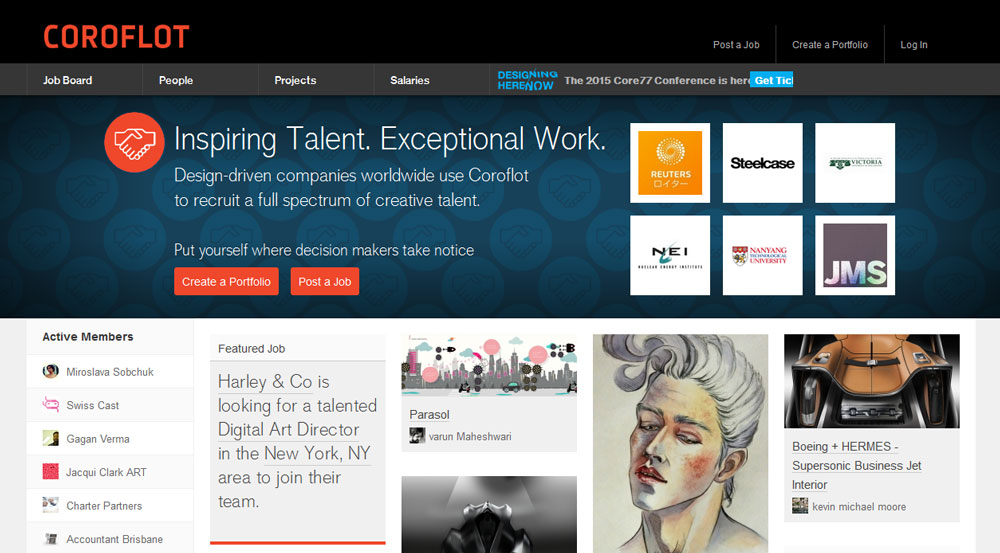Open varun Maheshwari's profile link
The width and height of the screenshot is (1000, 553).
tap(469, 437)
